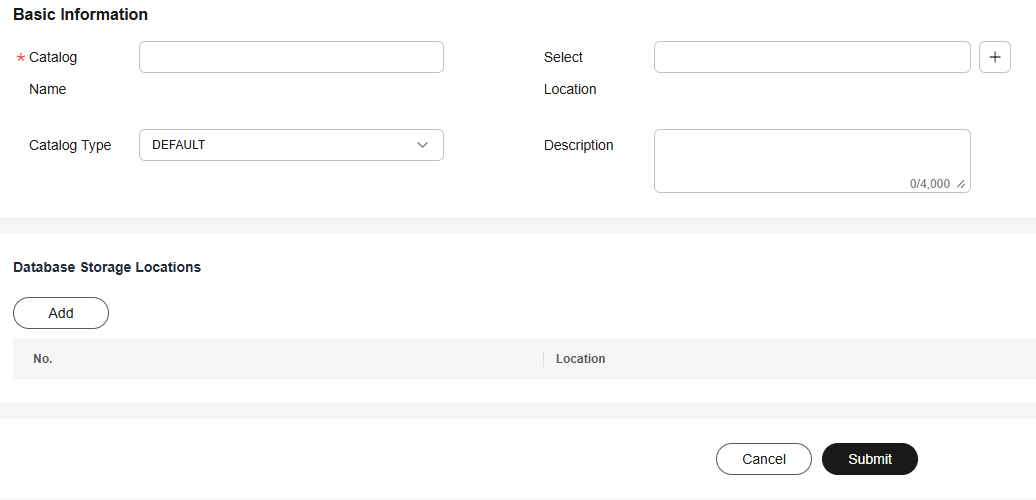Open the Catalog Type dropdown showing DEFAULT
The height and width of the screenshot is (500, 1036).
coord(291,145)
